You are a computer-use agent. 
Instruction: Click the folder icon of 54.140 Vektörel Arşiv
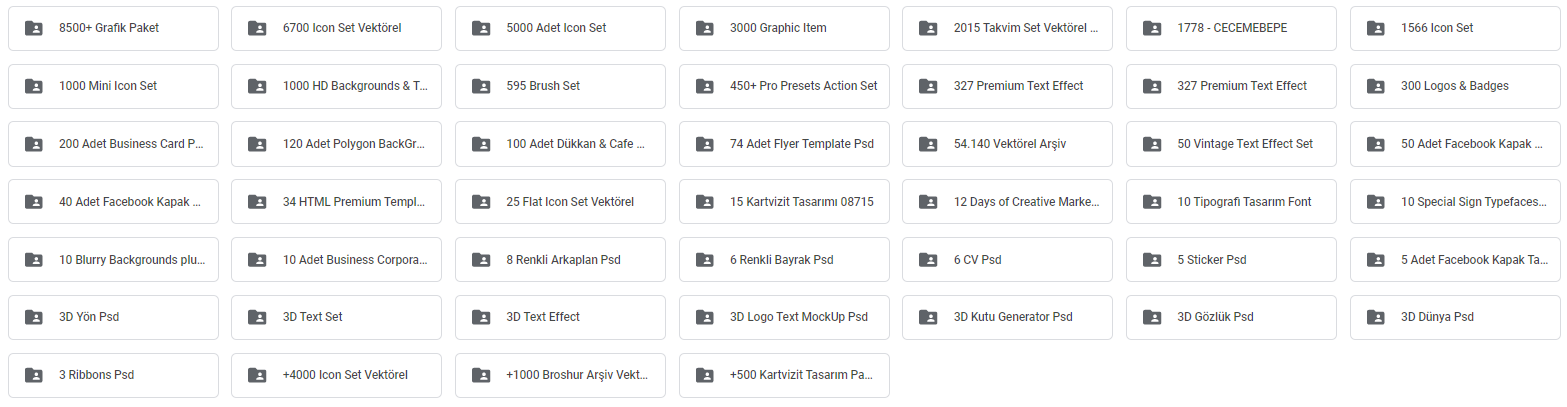click(x=929, y=144)
